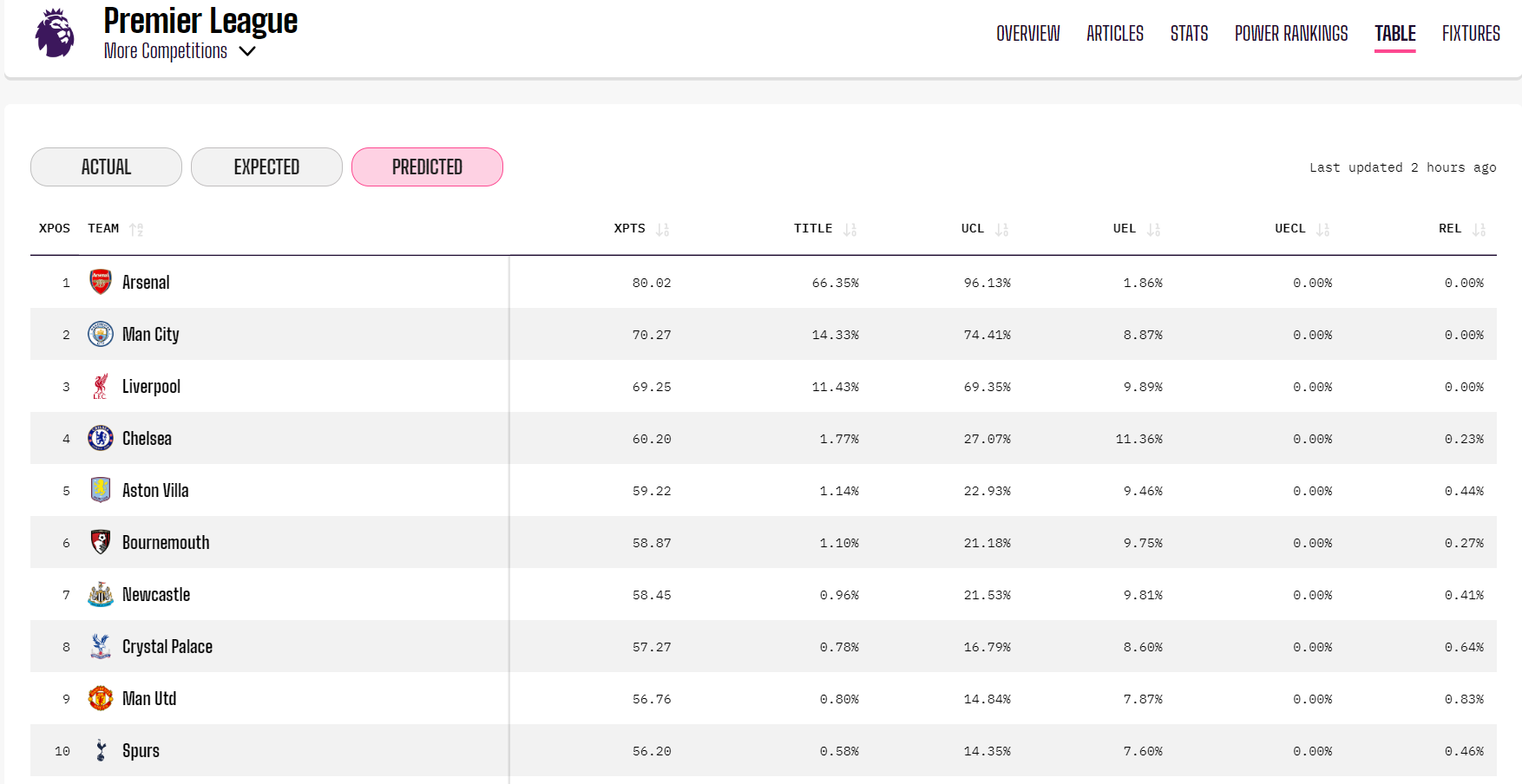Click the Spurs cockerel crest
The height and width of the screenshot is (784, 1522).
coord(101,750)
